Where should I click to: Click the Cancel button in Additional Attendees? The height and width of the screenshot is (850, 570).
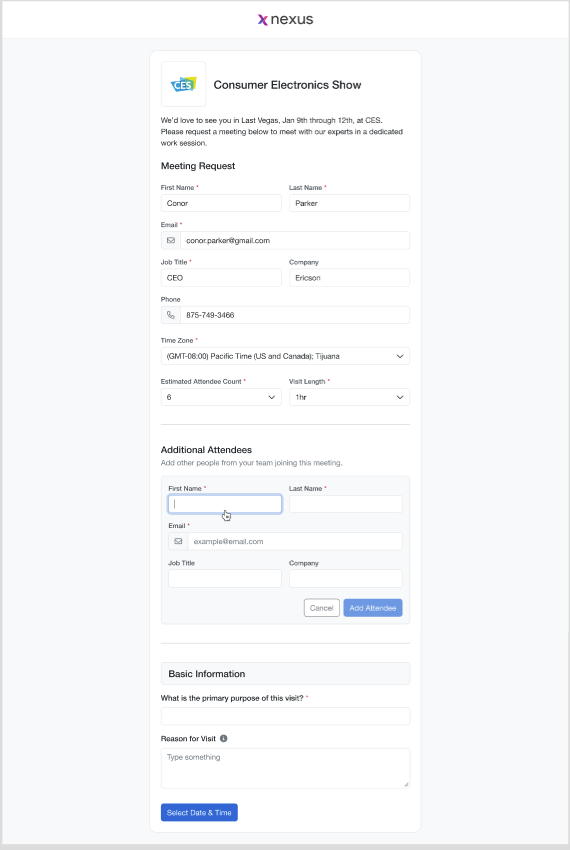click(322, 608)
